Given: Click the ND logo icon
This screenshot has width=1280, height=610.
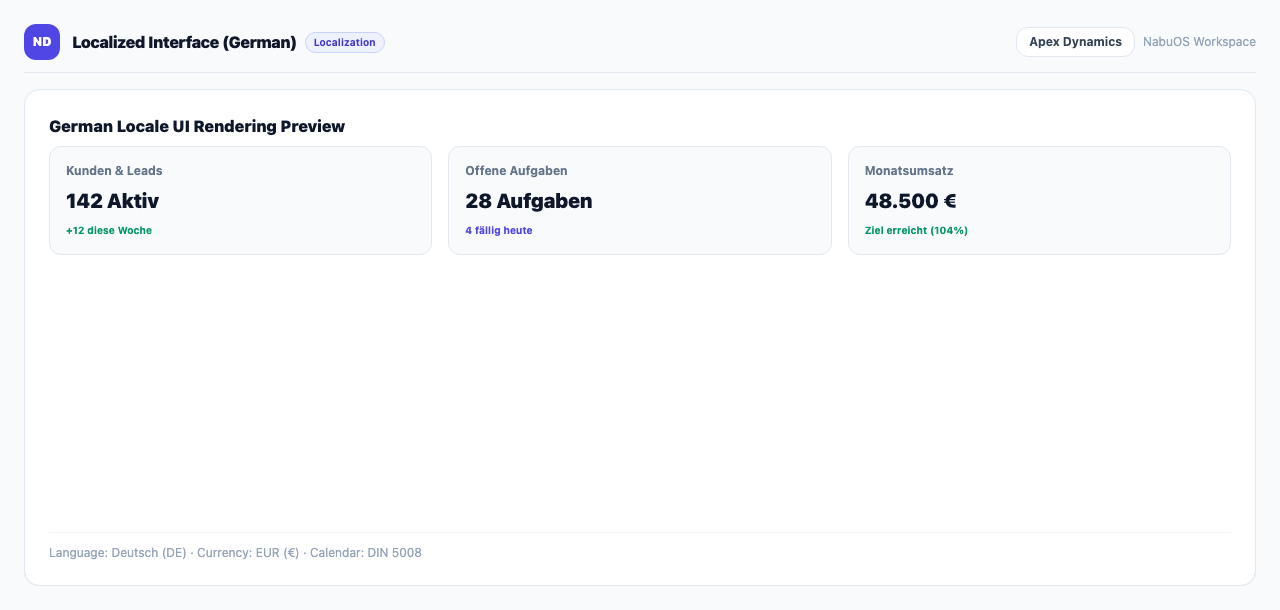Looking at the screenshot, I should [x=42, y=42].
